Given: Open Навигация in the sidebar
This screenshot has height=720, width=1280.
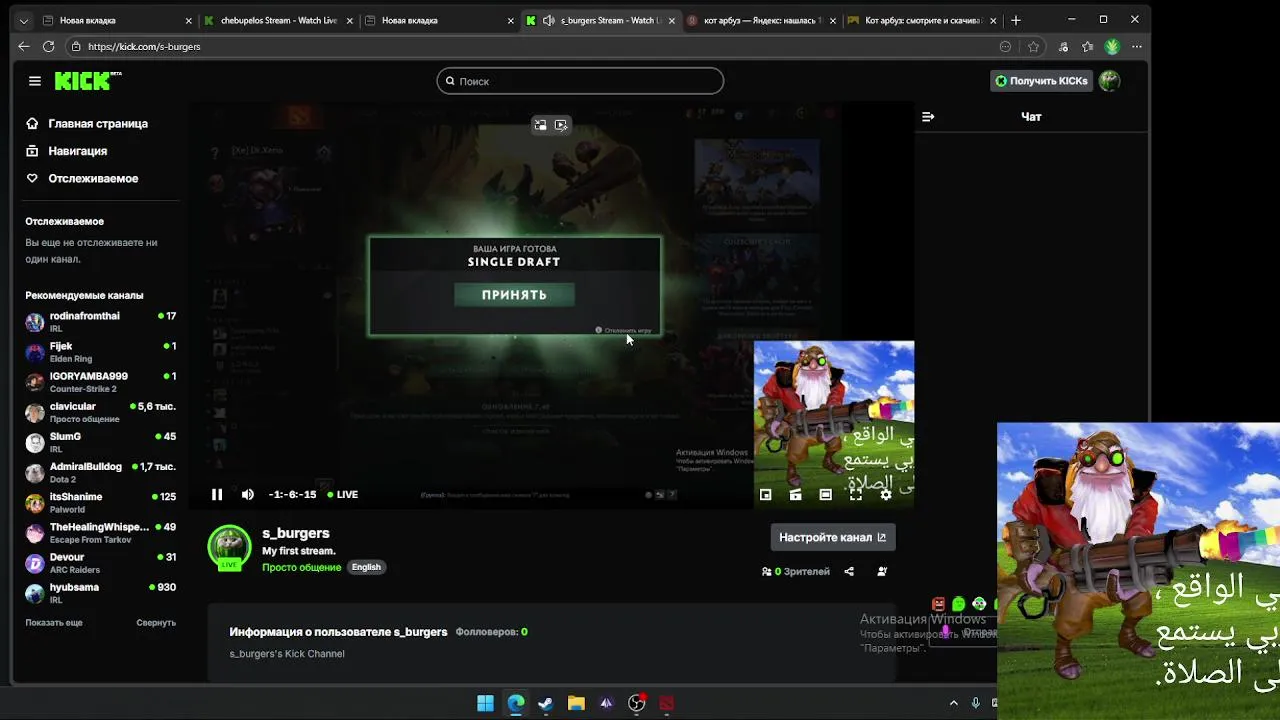Looking at the screenshot, I should (78, 151).
